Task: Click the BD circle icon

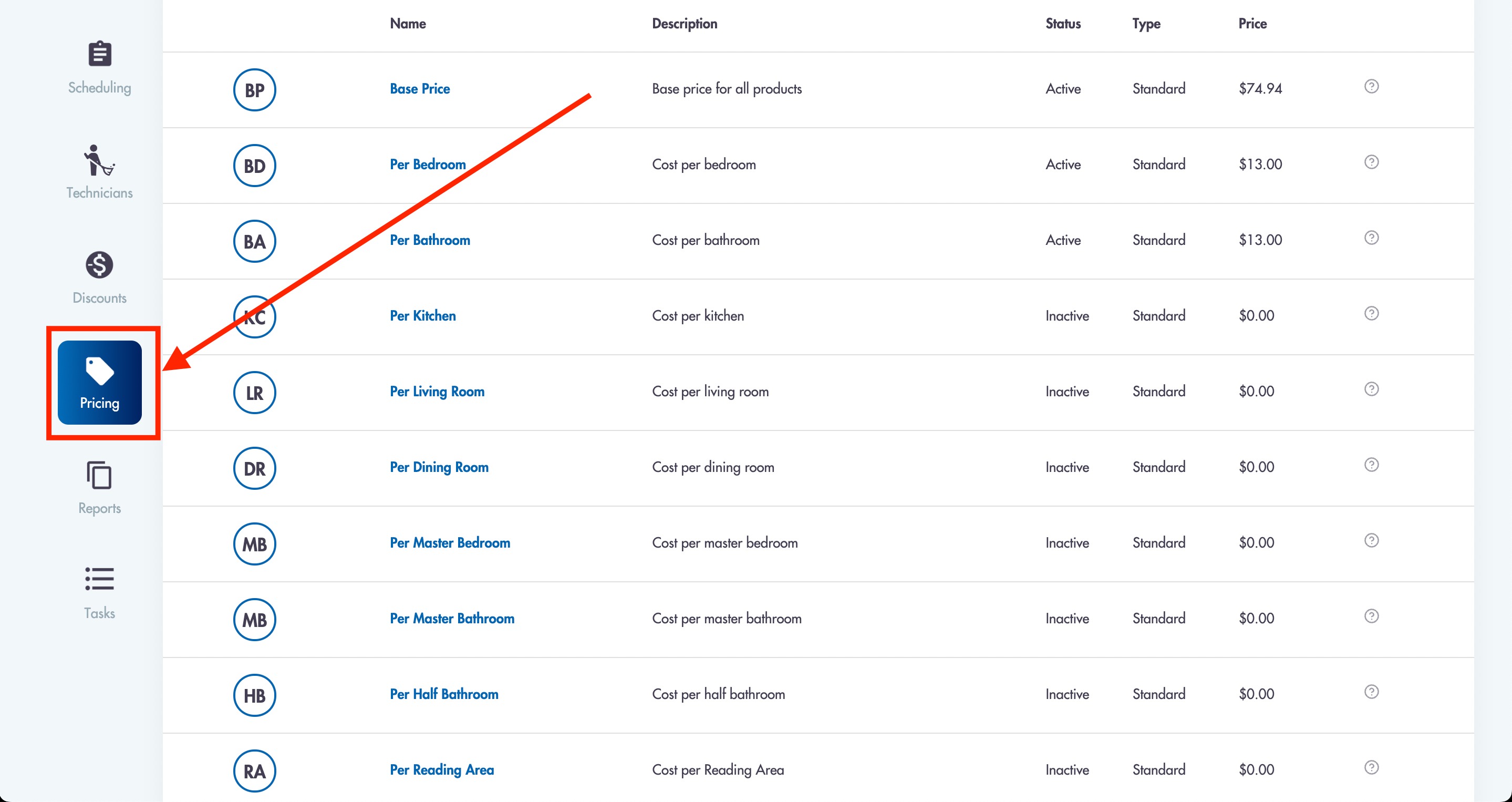Action: (254, 166)
